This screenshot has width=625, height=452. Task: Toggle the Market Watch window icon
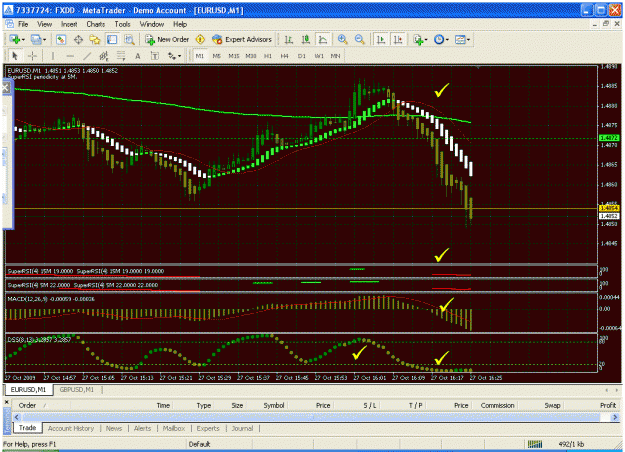(61, 39)
